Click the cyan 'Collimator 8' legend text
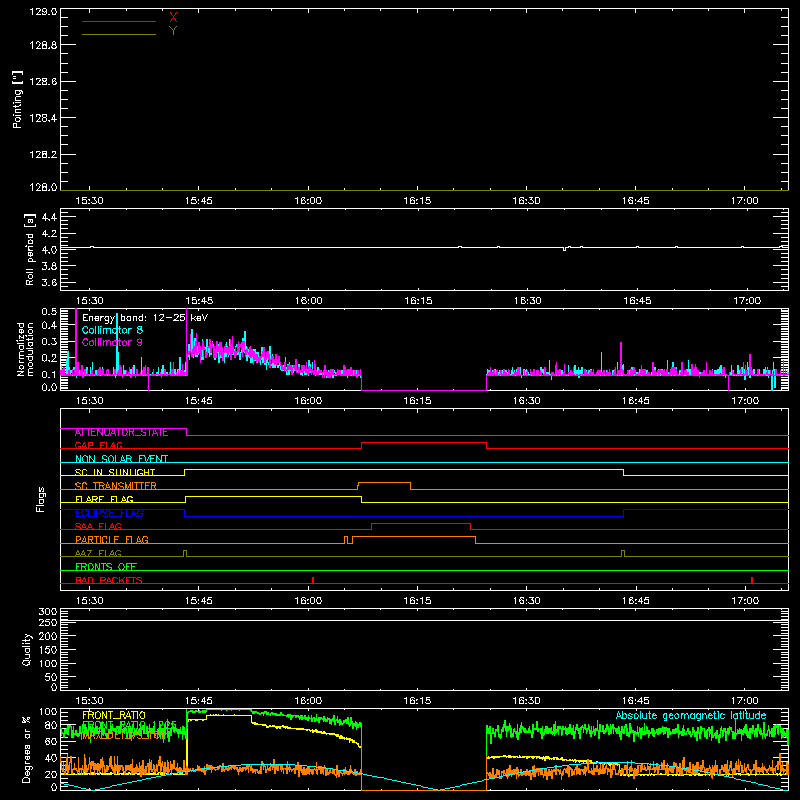800x800 pixels. tap(112, 330)
